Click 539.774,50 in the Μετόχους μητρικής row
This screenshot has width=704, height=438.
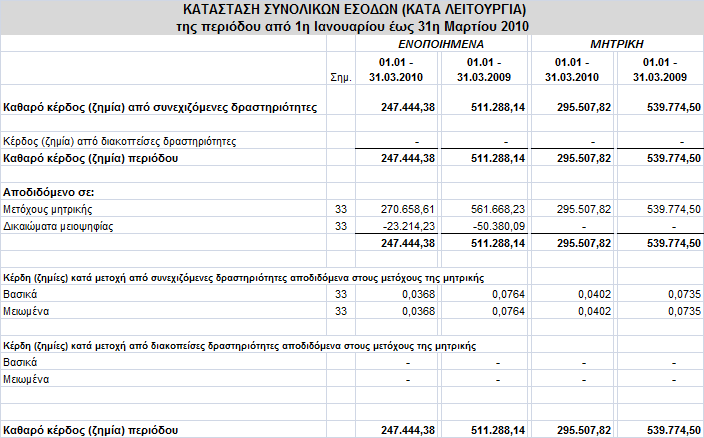(x=674, y=210)
